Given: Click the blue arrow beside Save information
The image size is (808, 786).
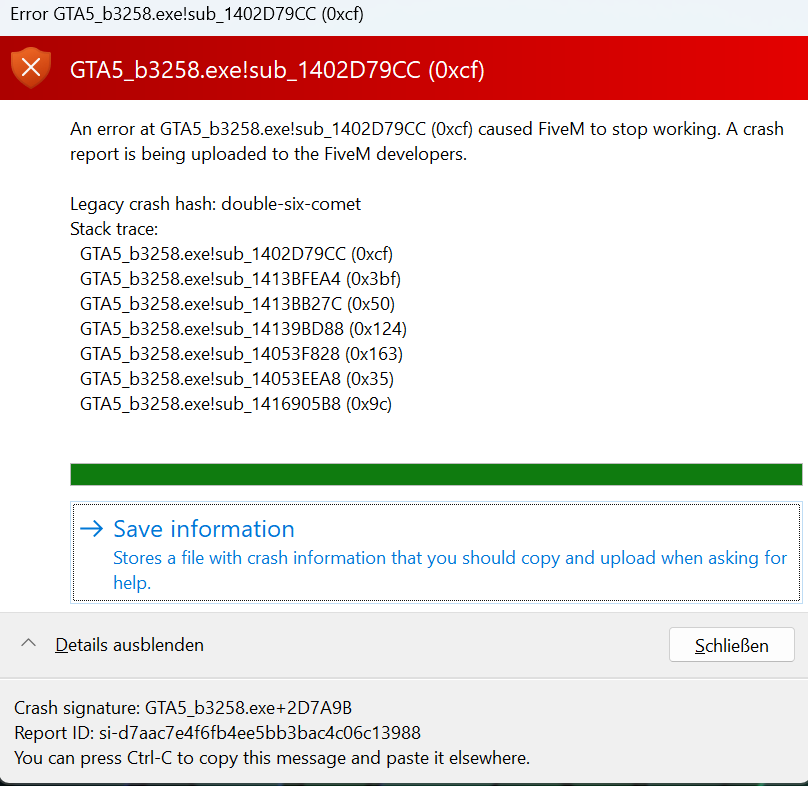Looking at the screenshot, I should click(91, 529).
